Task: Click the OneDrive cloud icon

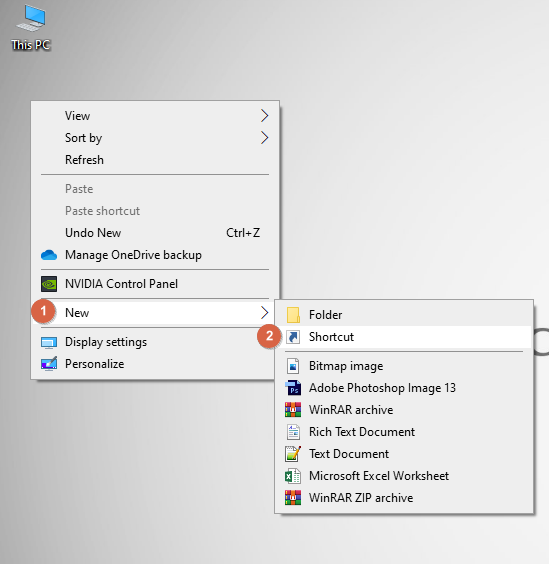Action: 49,255
